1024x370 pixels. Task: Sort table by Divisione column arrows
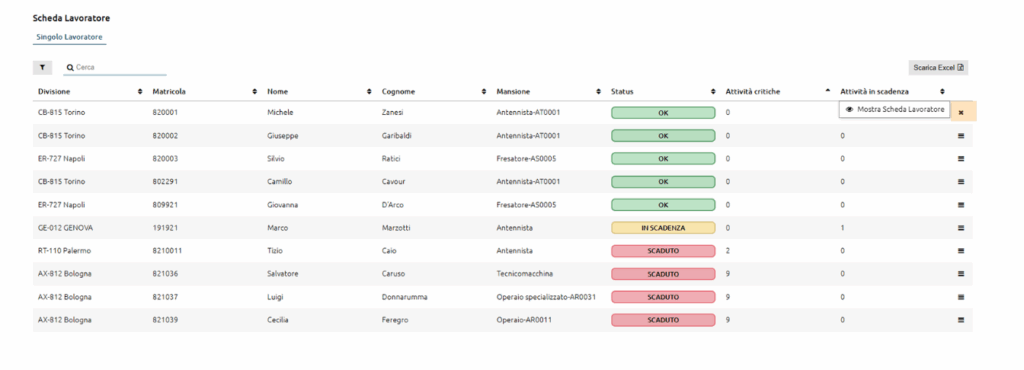(140, 91)
